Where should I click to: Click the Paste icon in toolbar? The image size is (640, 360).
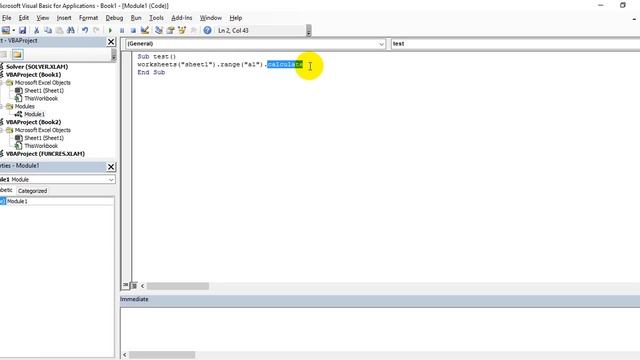coord(60,30)
